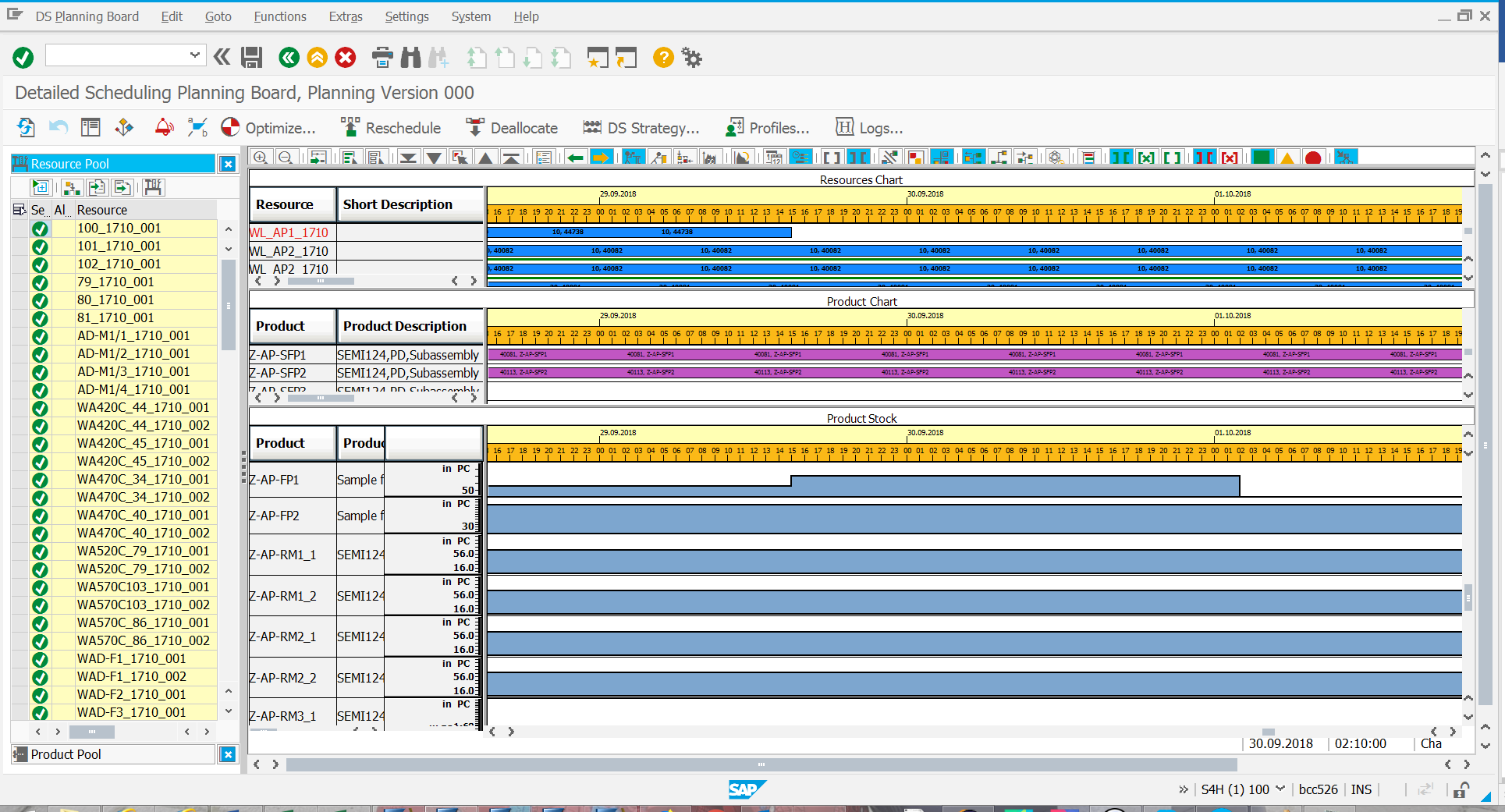Open the command field dropdown
The image size is (1505, 812).
click(194, 55)
